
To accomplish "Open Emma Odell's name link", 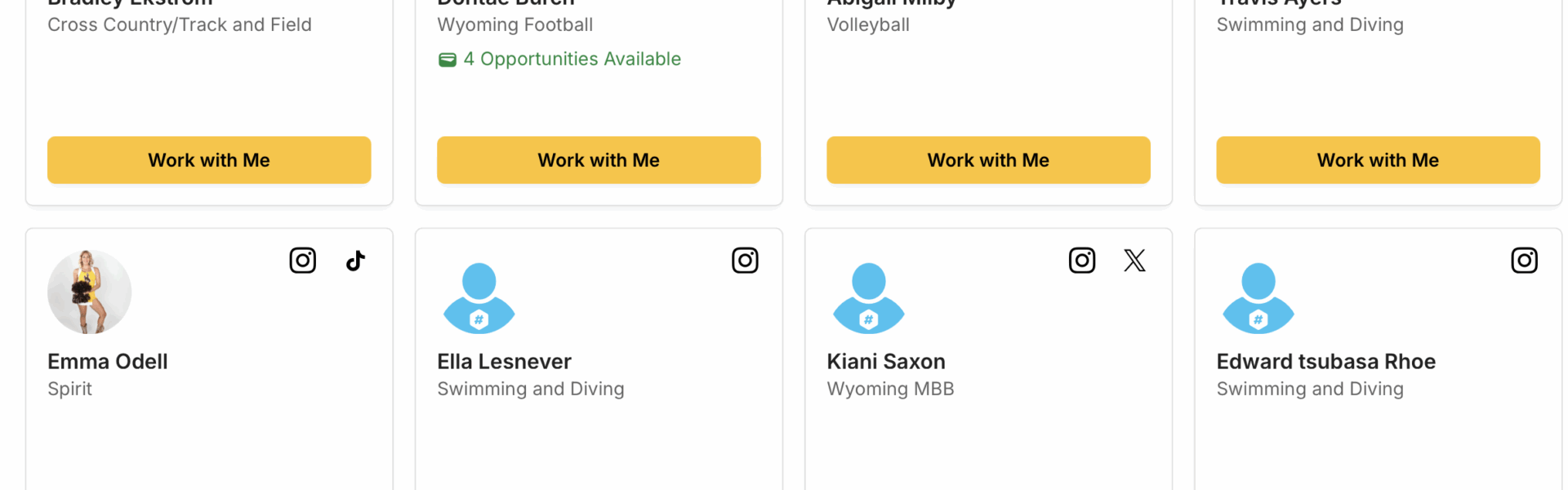I will (108, 362).
